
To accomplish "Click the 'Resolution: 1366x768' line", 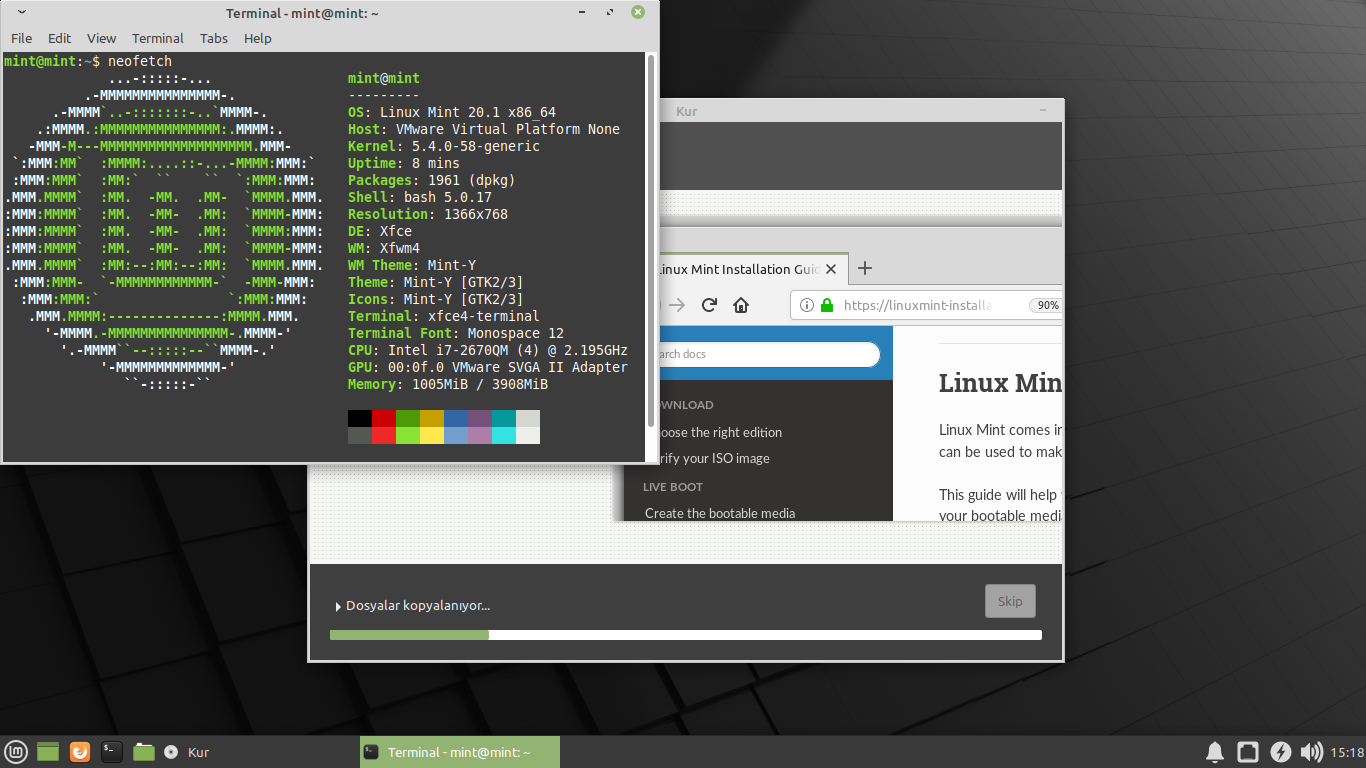I will (428, 214).
